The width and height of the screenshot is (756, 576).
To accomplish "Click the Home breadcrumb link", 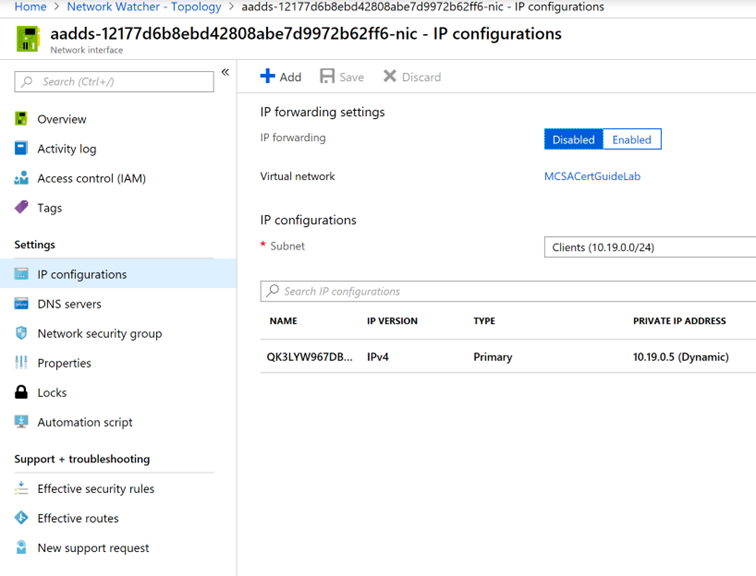I will click(x=30, y=7).
